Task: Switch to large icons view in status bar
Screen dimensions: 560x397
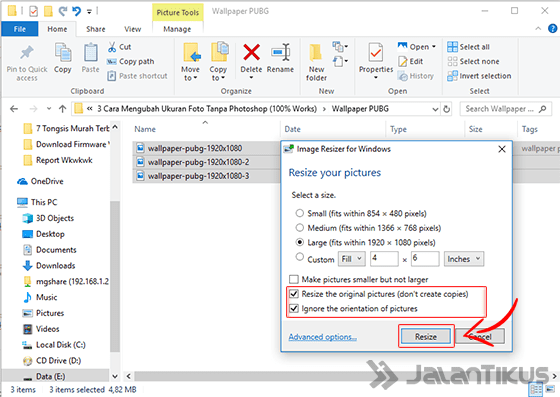Action: [551, 389]
